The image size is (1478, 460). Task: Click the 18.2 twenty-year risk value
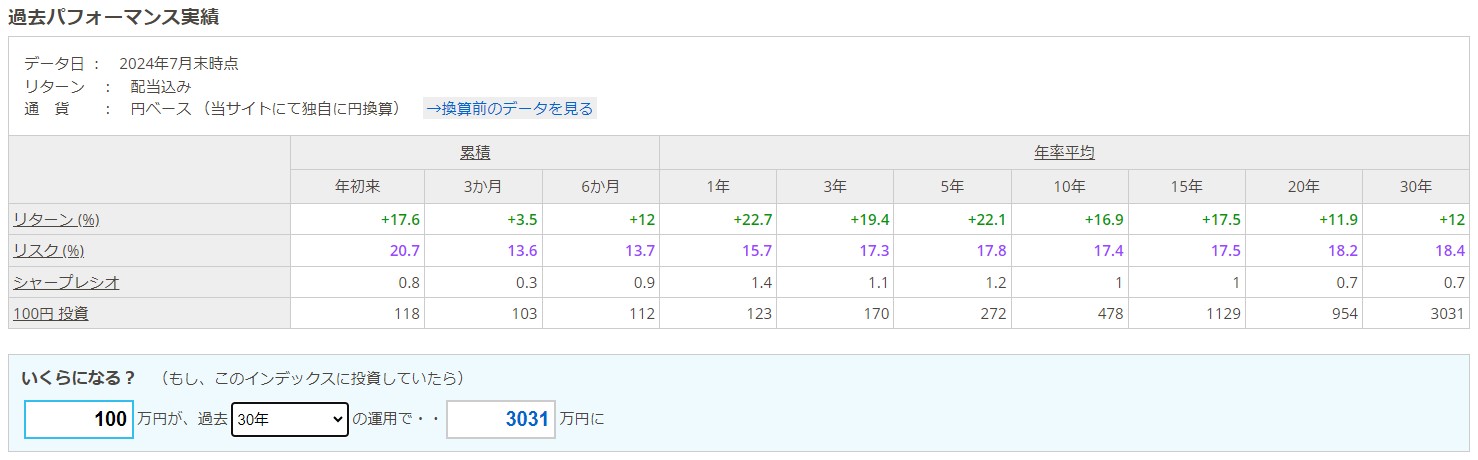[1343, 251]
